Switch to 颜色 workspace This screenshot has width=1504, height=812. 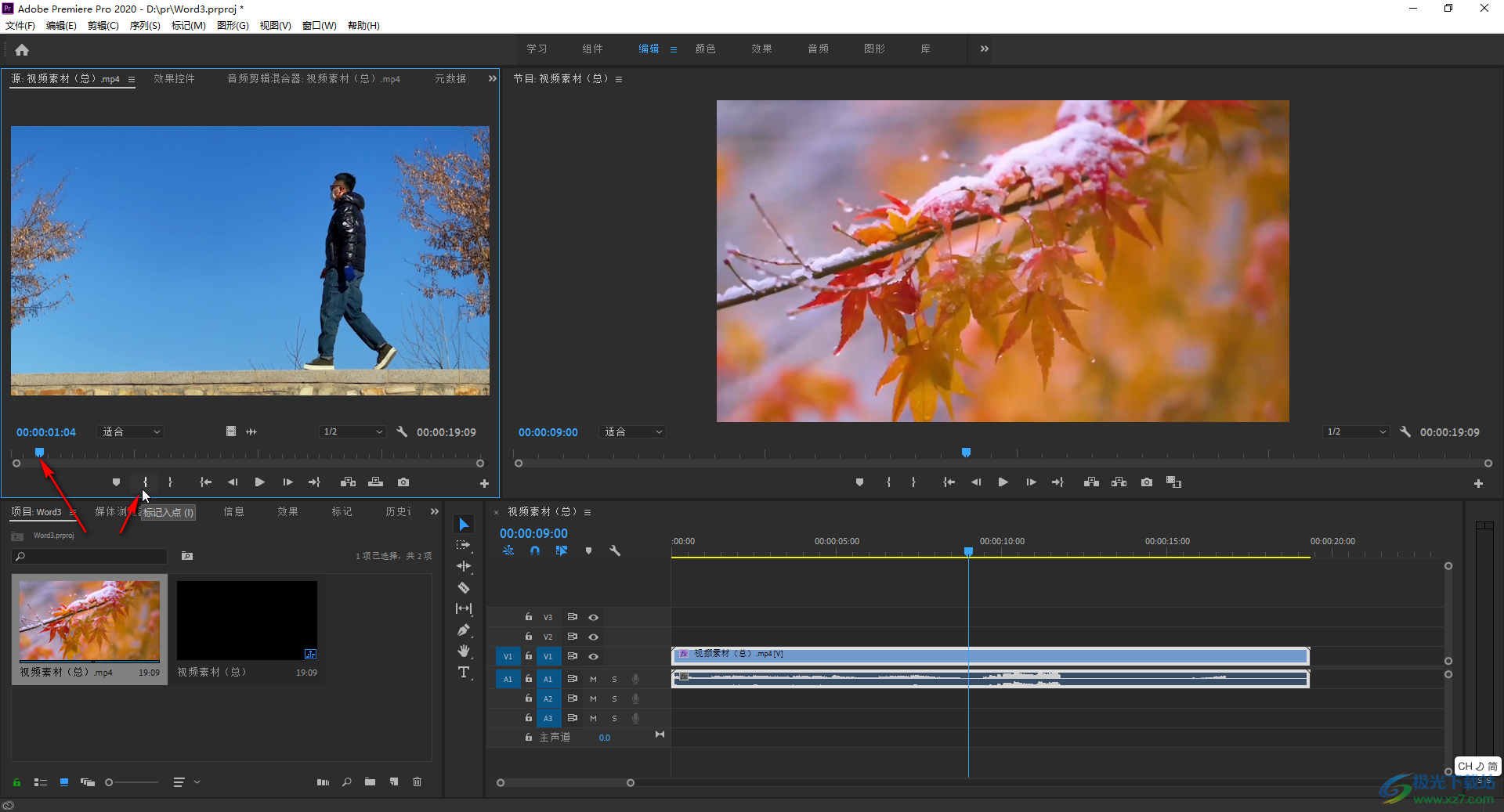pos(705,49)
